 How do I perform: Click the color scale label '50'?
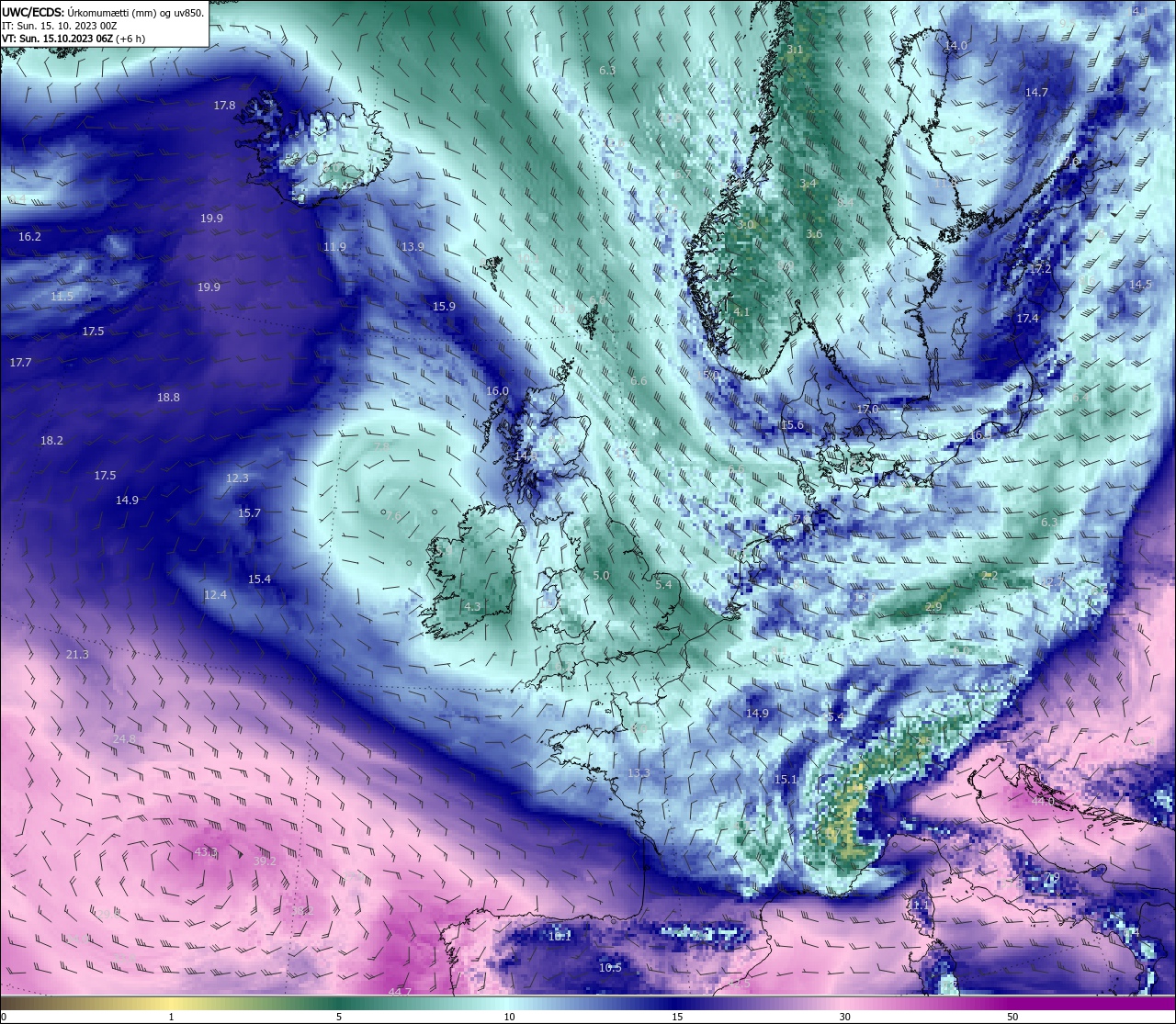pos(1012,1017)
